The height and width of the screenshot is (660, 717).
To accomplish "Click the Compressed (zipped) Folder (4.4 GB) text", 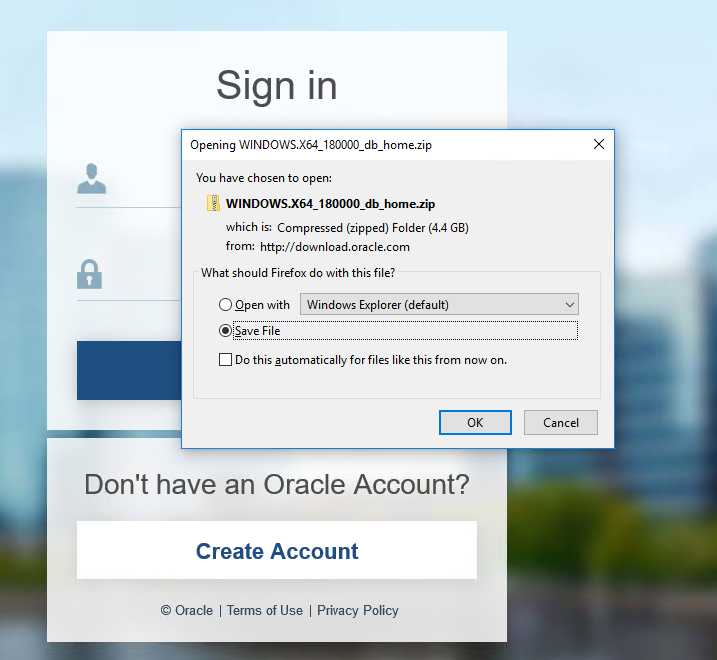I will click(x=373, y=228).
